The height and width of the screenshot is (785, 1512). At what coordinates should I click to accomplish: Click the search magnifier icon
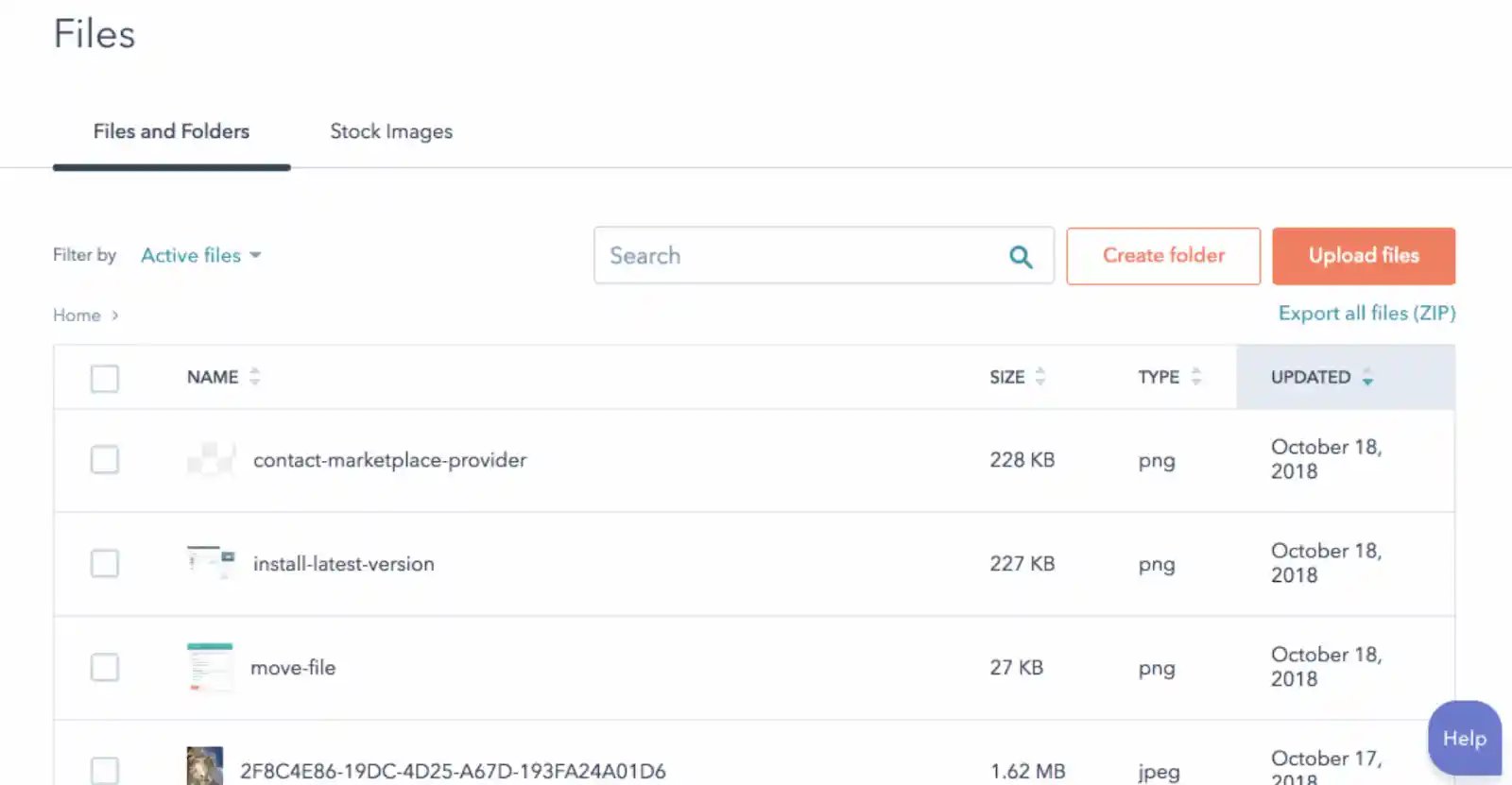(x=1020, y=256)
